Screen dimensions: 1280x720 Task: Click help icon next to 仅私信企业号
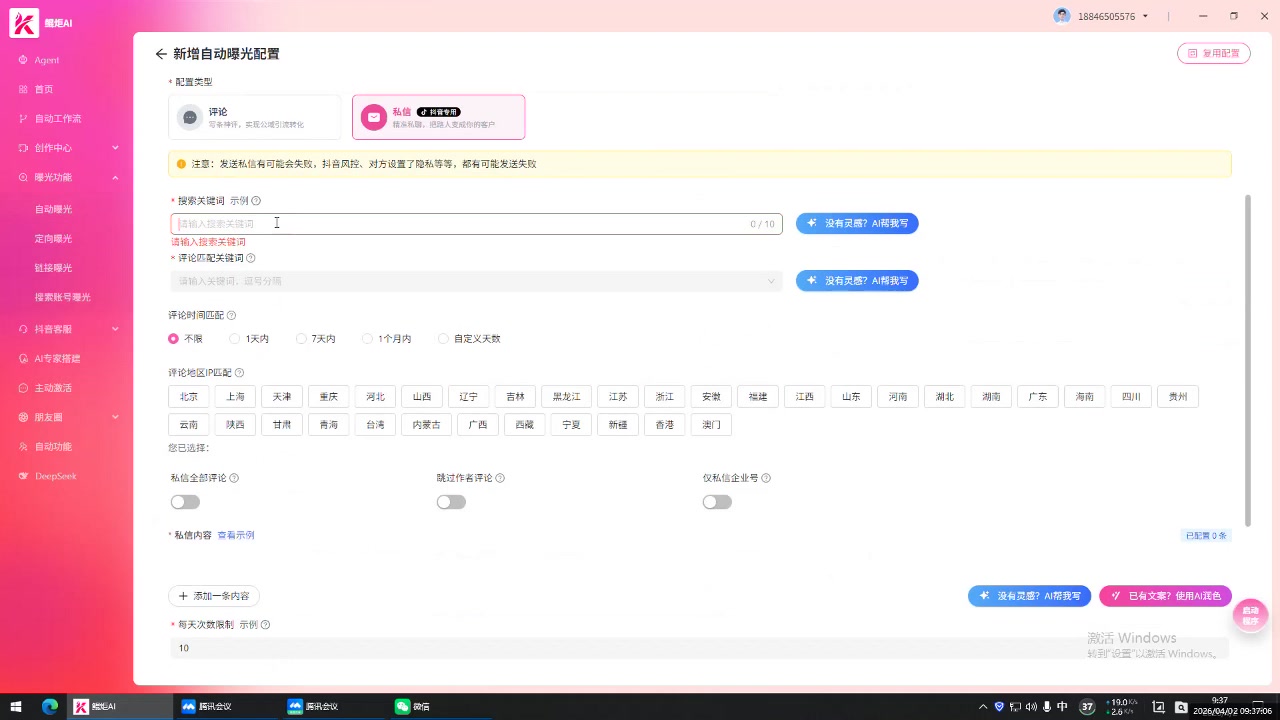coord(766,478)
